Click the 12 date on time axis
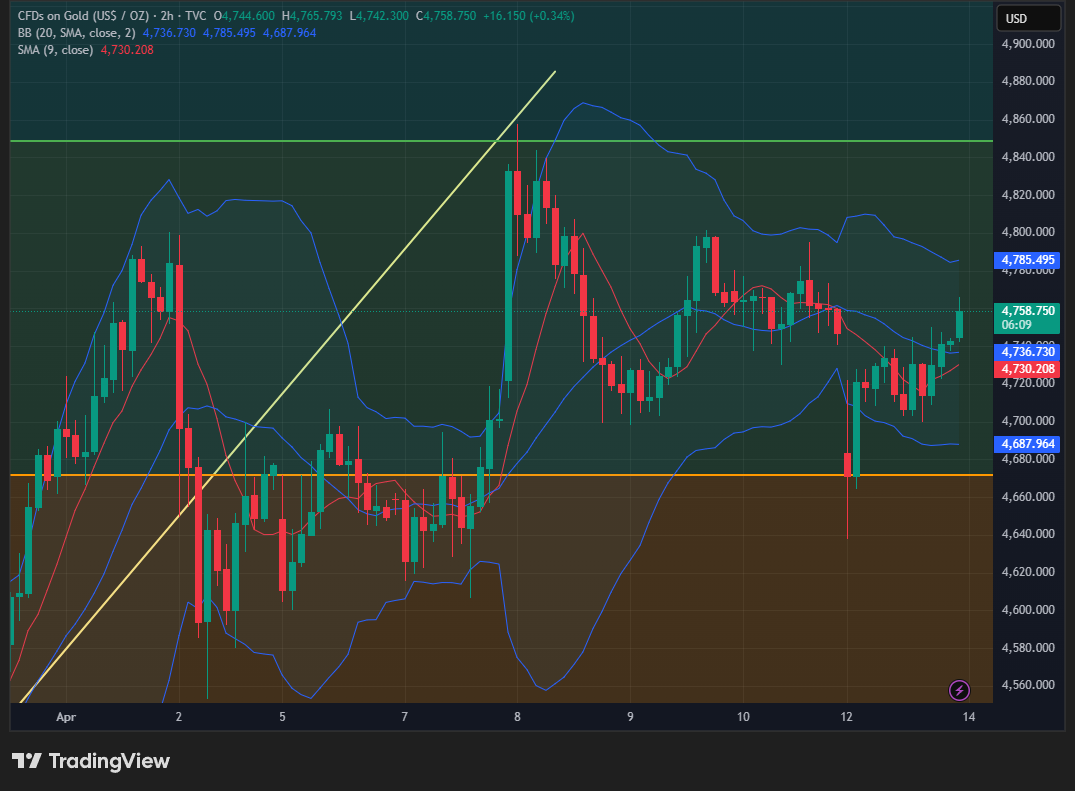 pos(847,717)
